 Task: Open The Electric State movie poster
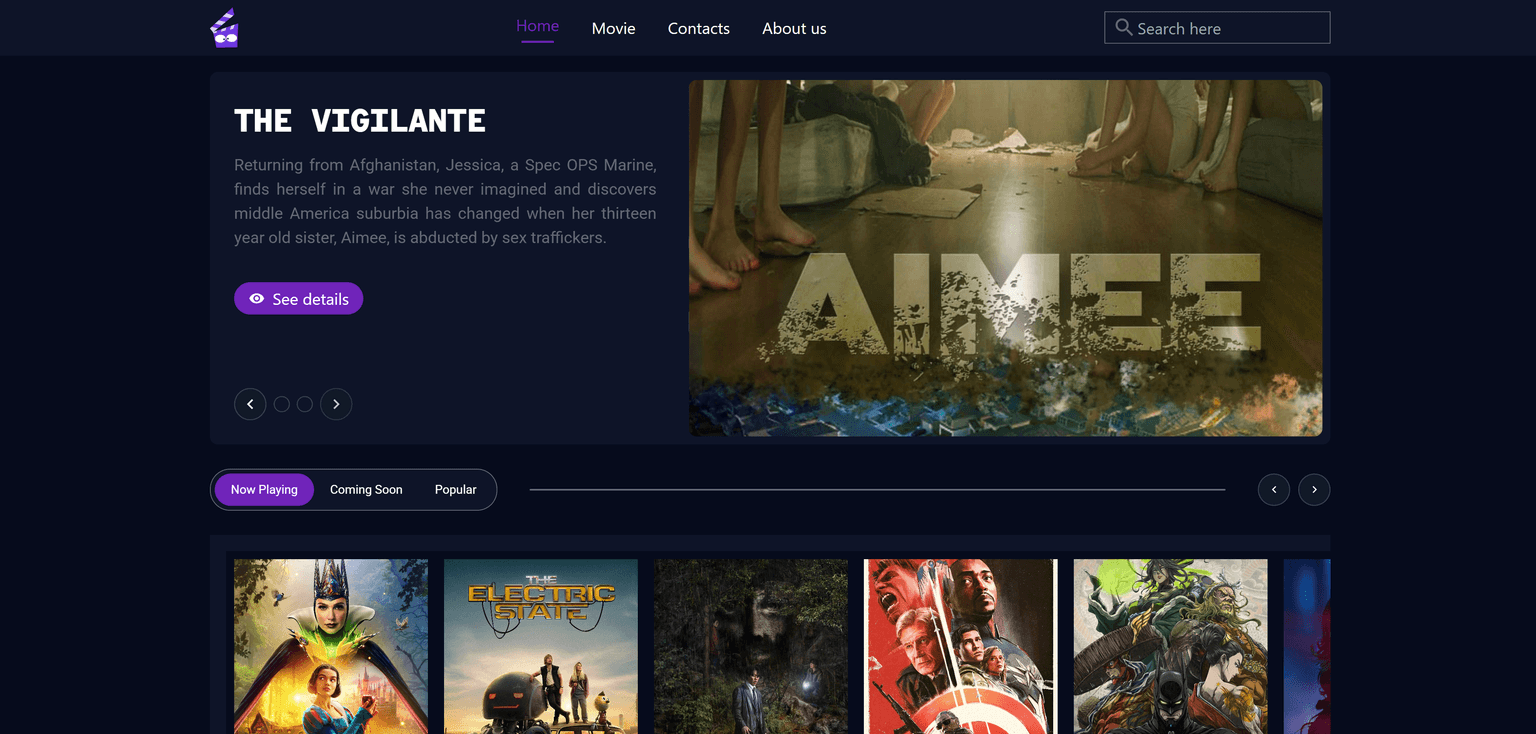point(541,646)
